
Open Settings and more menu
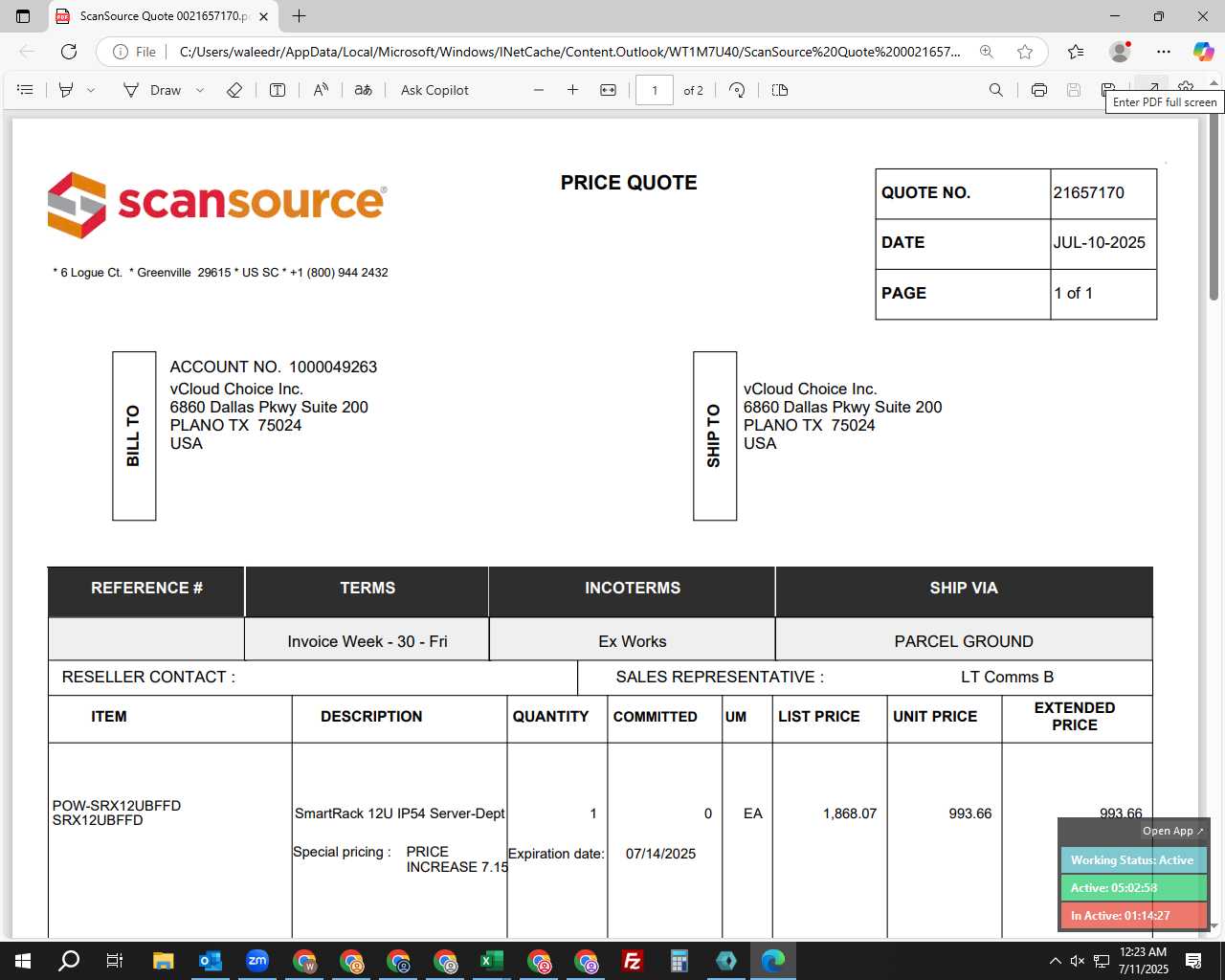[1164, 52]
